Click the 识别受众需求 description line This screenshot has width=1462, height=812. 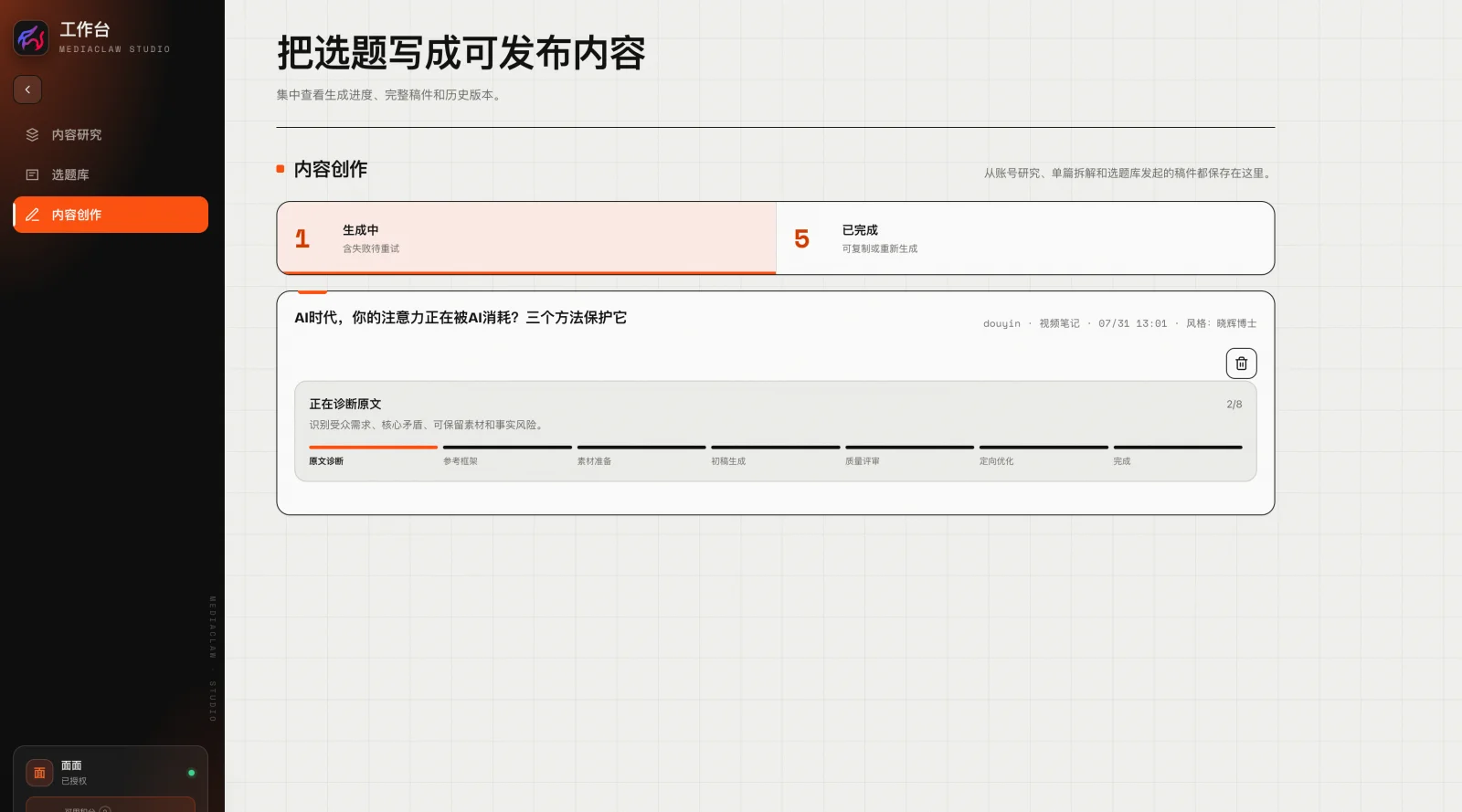(428, 425)
